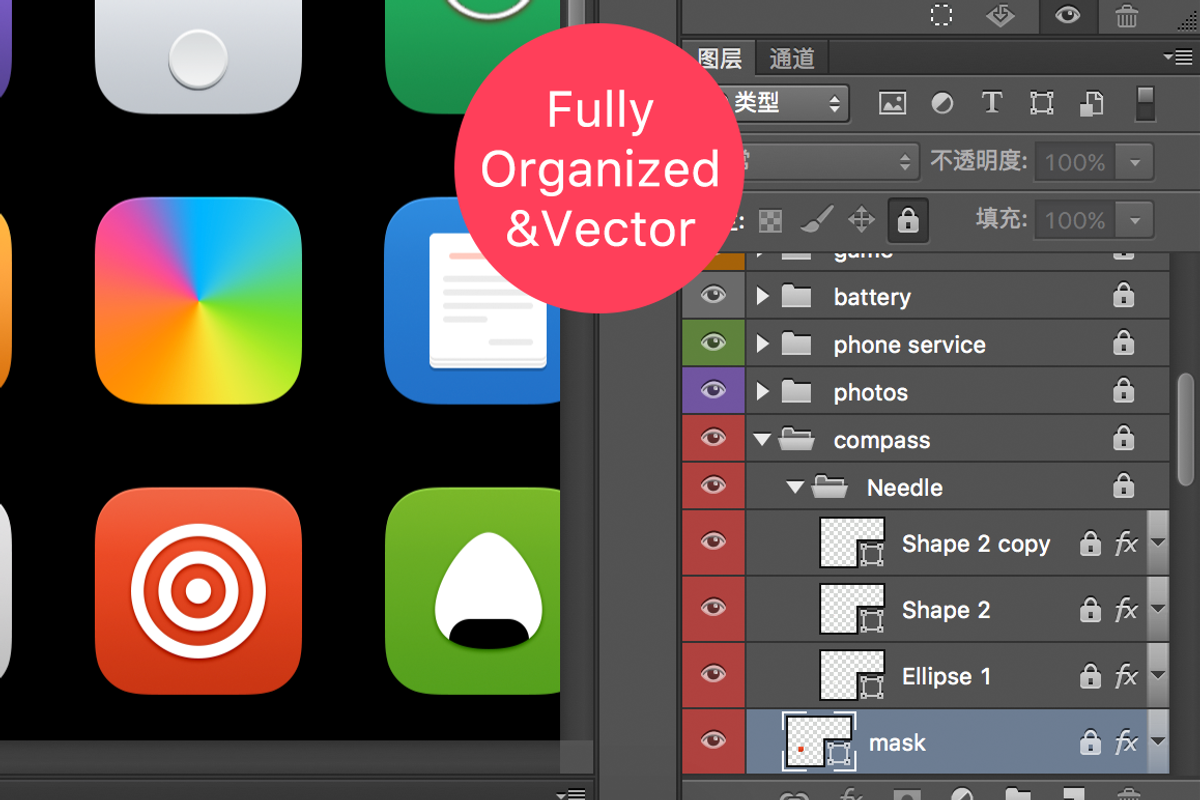Filter layers by pixel image layers

click(x=892, y=103)
